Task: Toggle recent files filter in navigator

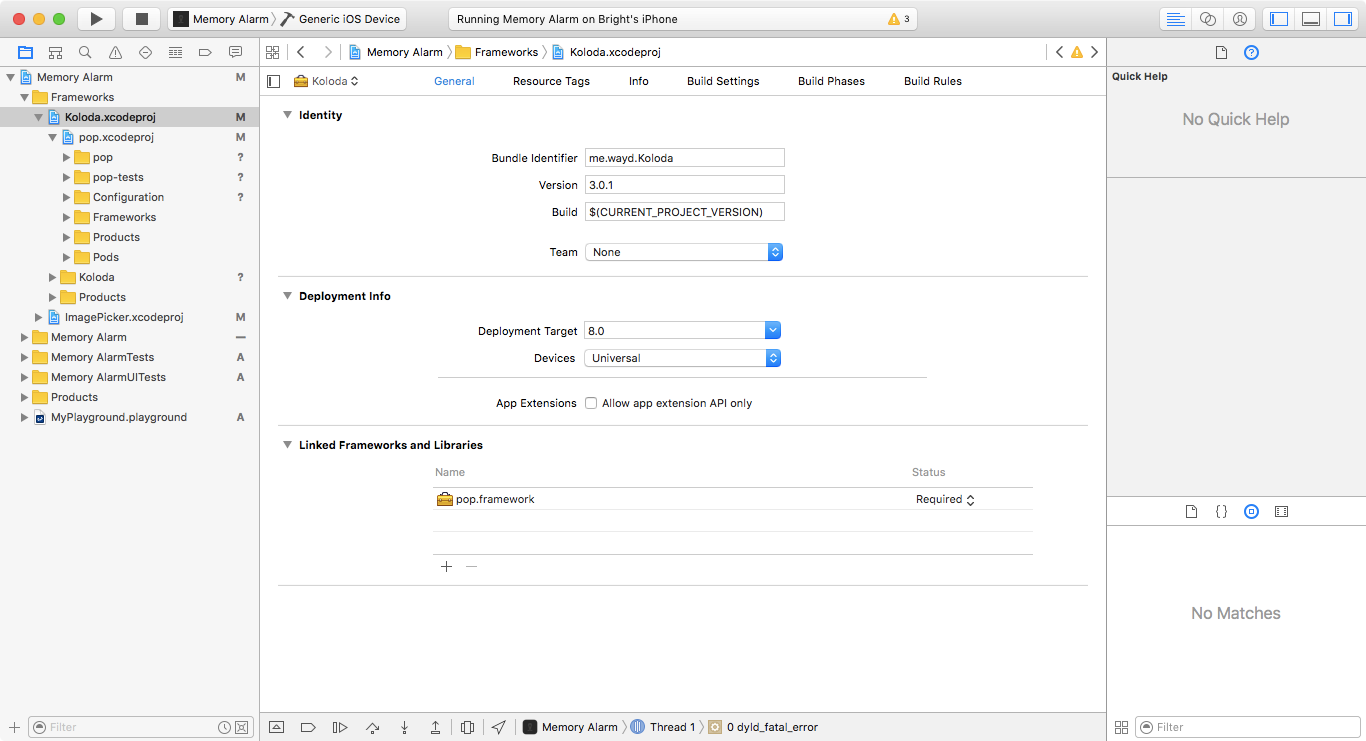Action: (225, 727)
